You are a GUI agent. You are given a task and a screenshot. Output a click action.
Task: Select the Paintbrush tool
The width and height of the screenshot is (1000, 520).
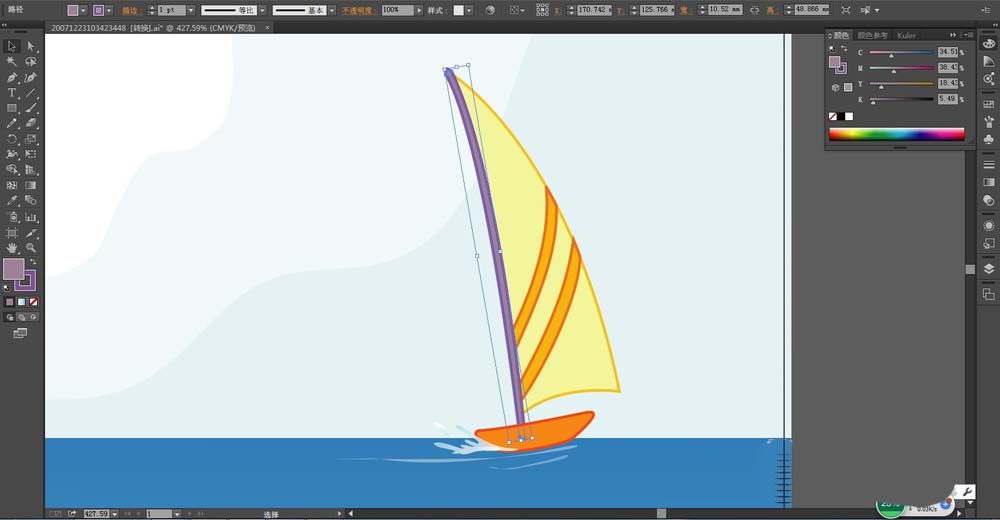[31, 108]
